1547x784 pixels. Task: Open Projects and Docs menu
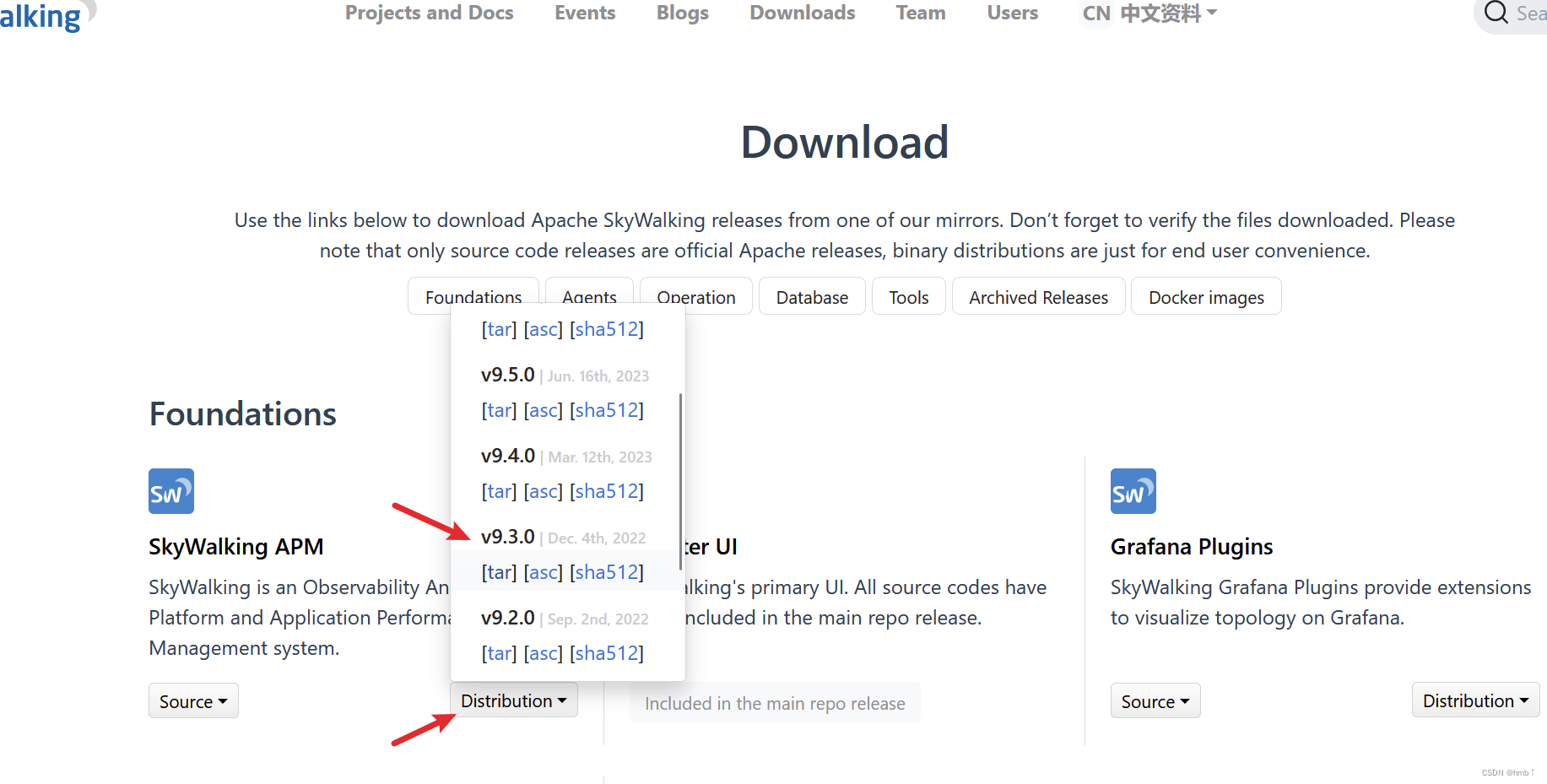tap(430, 13)
